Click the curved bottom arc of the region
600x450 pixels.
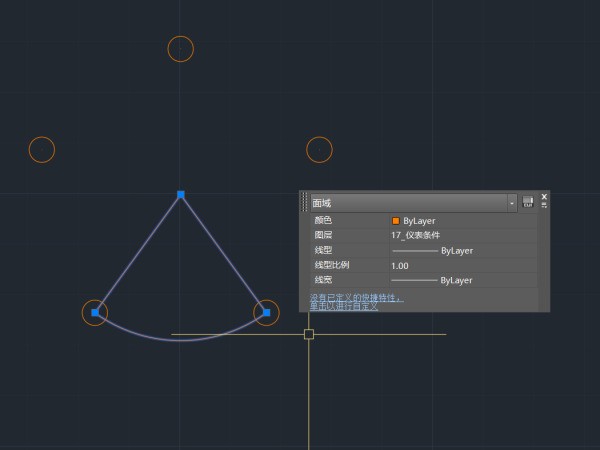181,340
